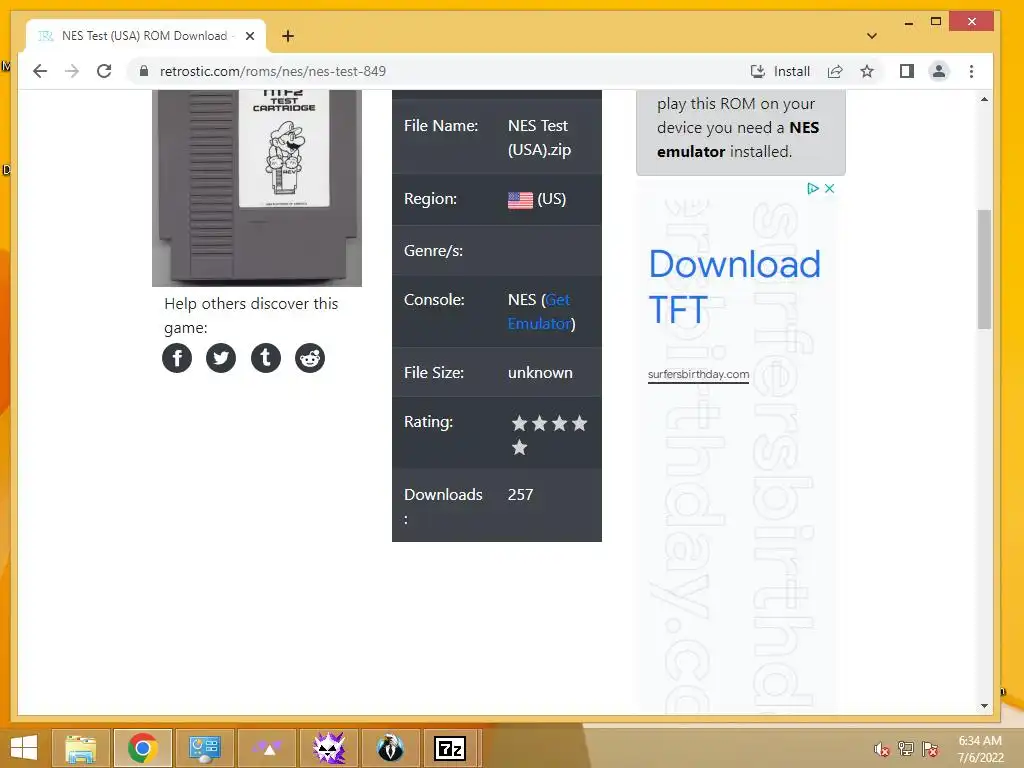Open the Control Panel taskbar icon
Screen dimensions: 1024x768
(x=204, y=748)
